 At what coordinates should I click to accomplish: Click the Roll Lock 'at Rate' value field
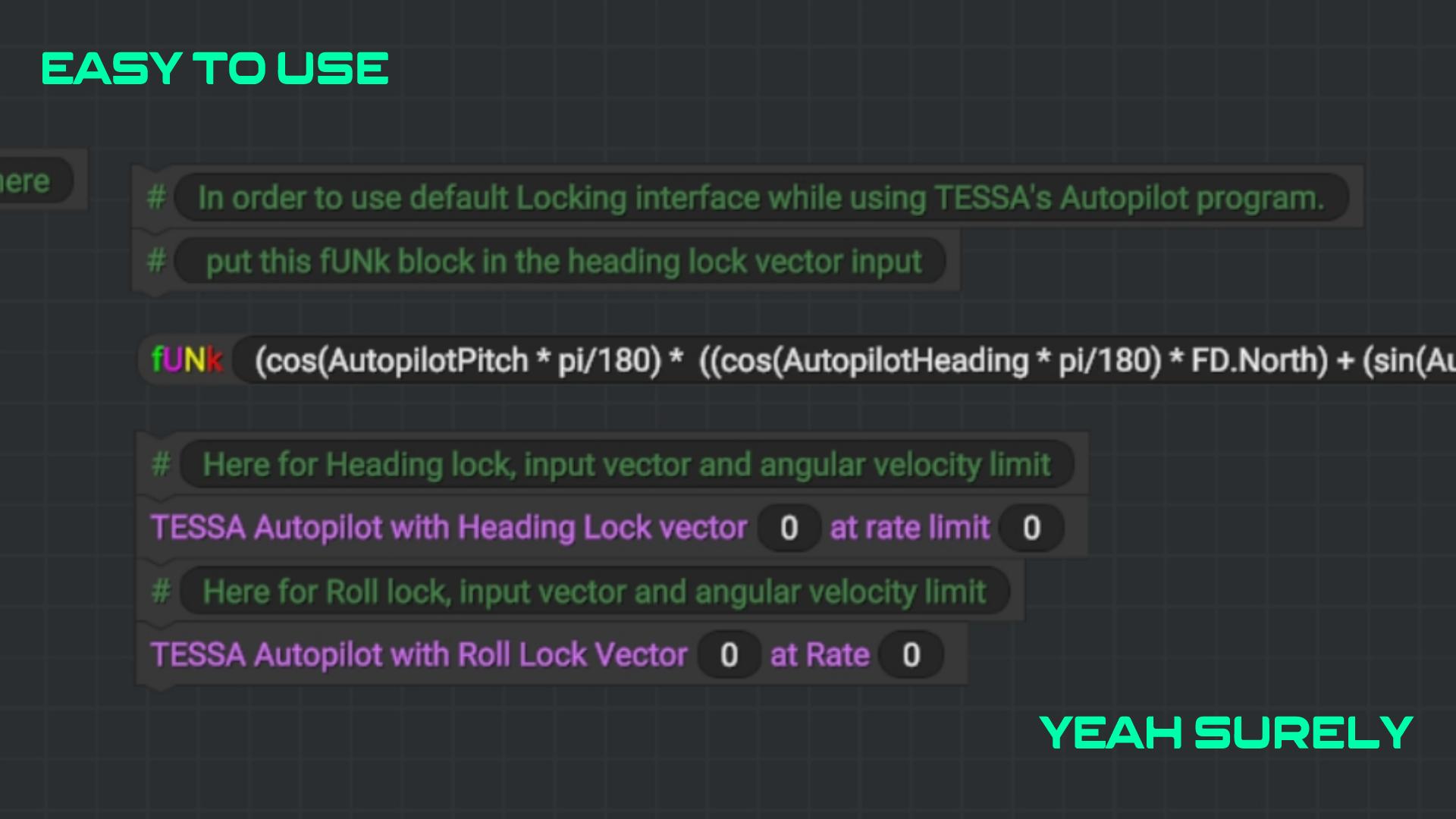coord(911,654)
